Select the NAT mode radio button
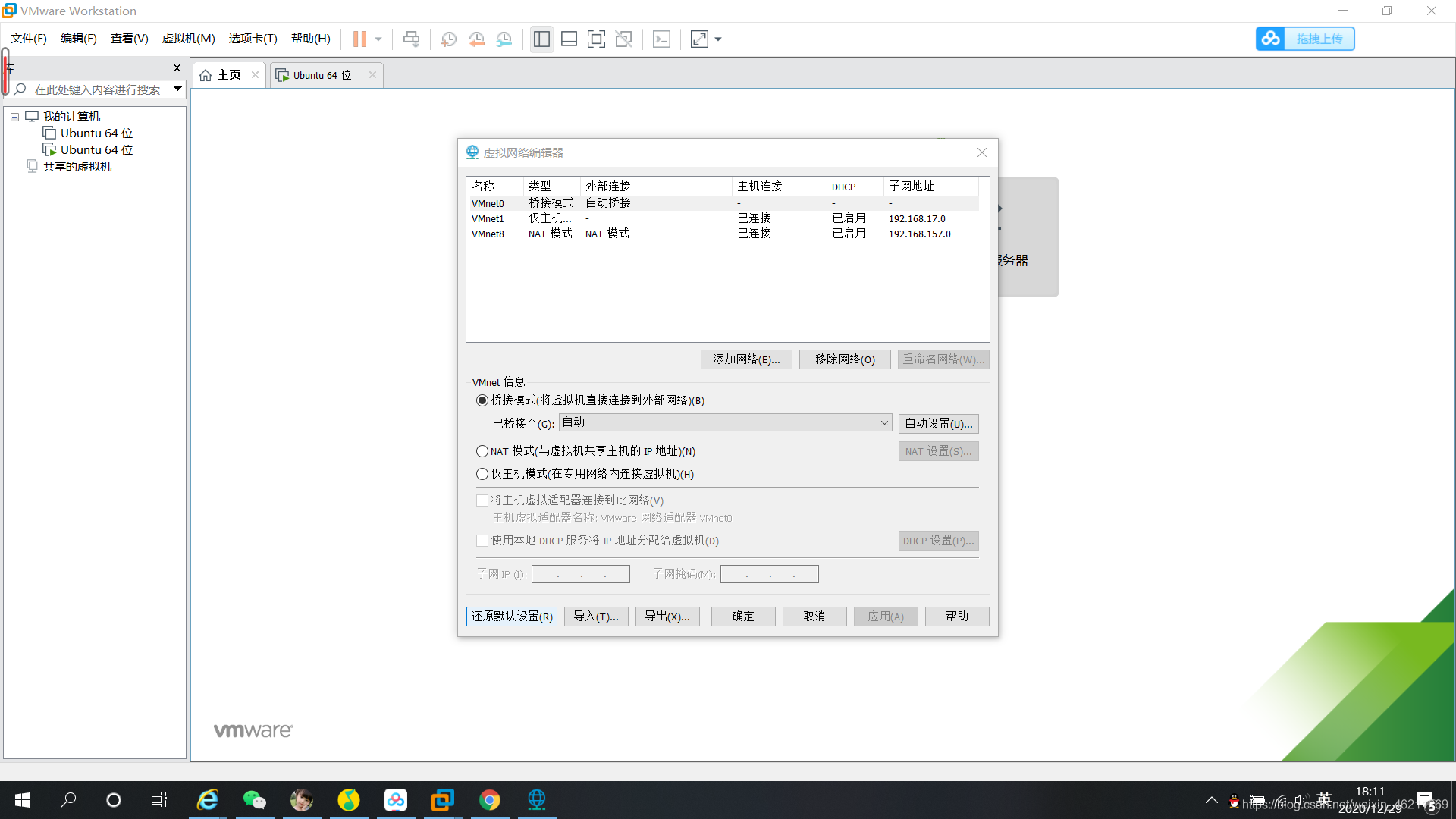This screenshot has width=1456, height=819. (482, 450)
